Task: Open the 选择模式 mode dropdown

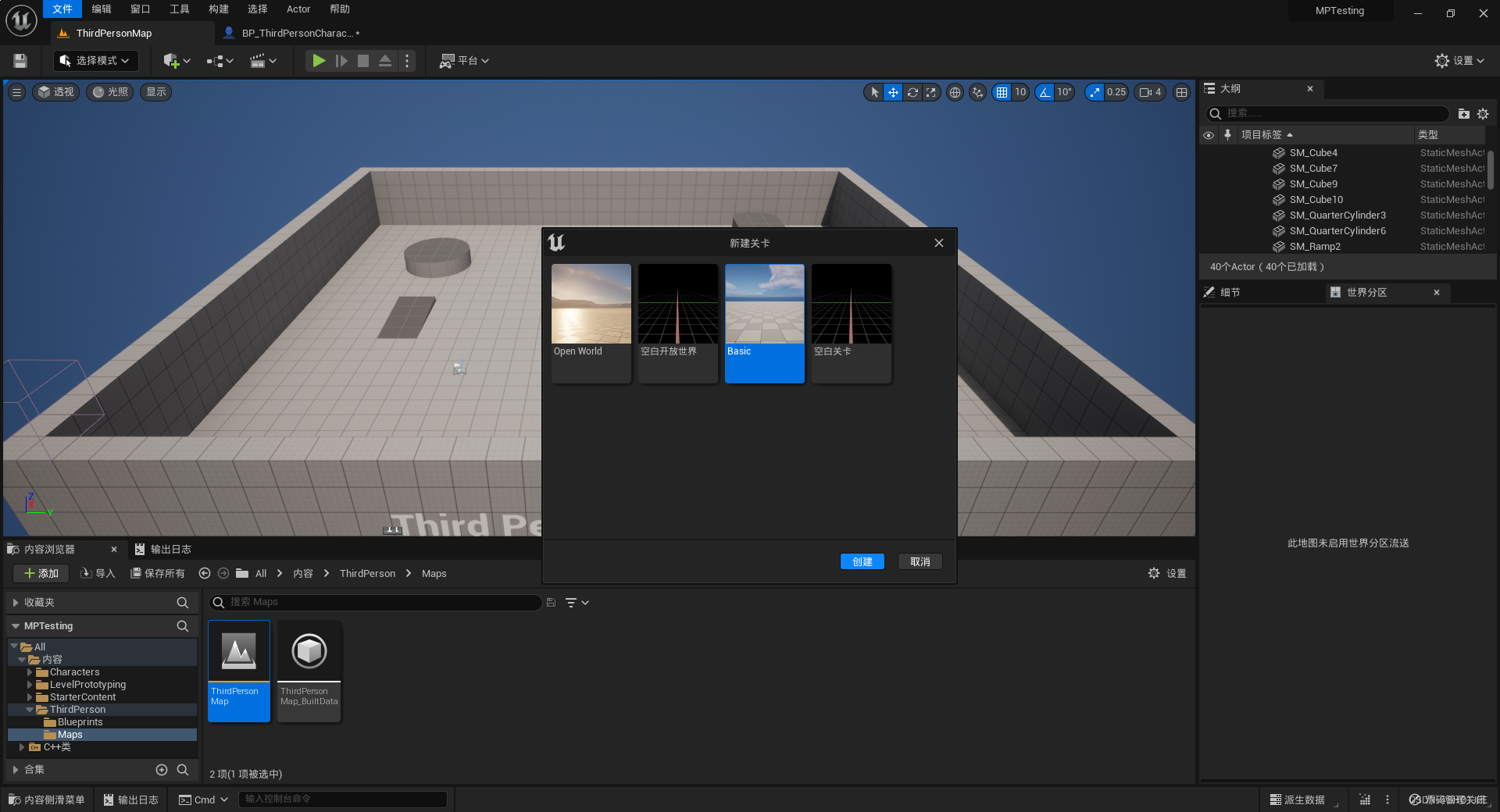Action: point(95,61)
